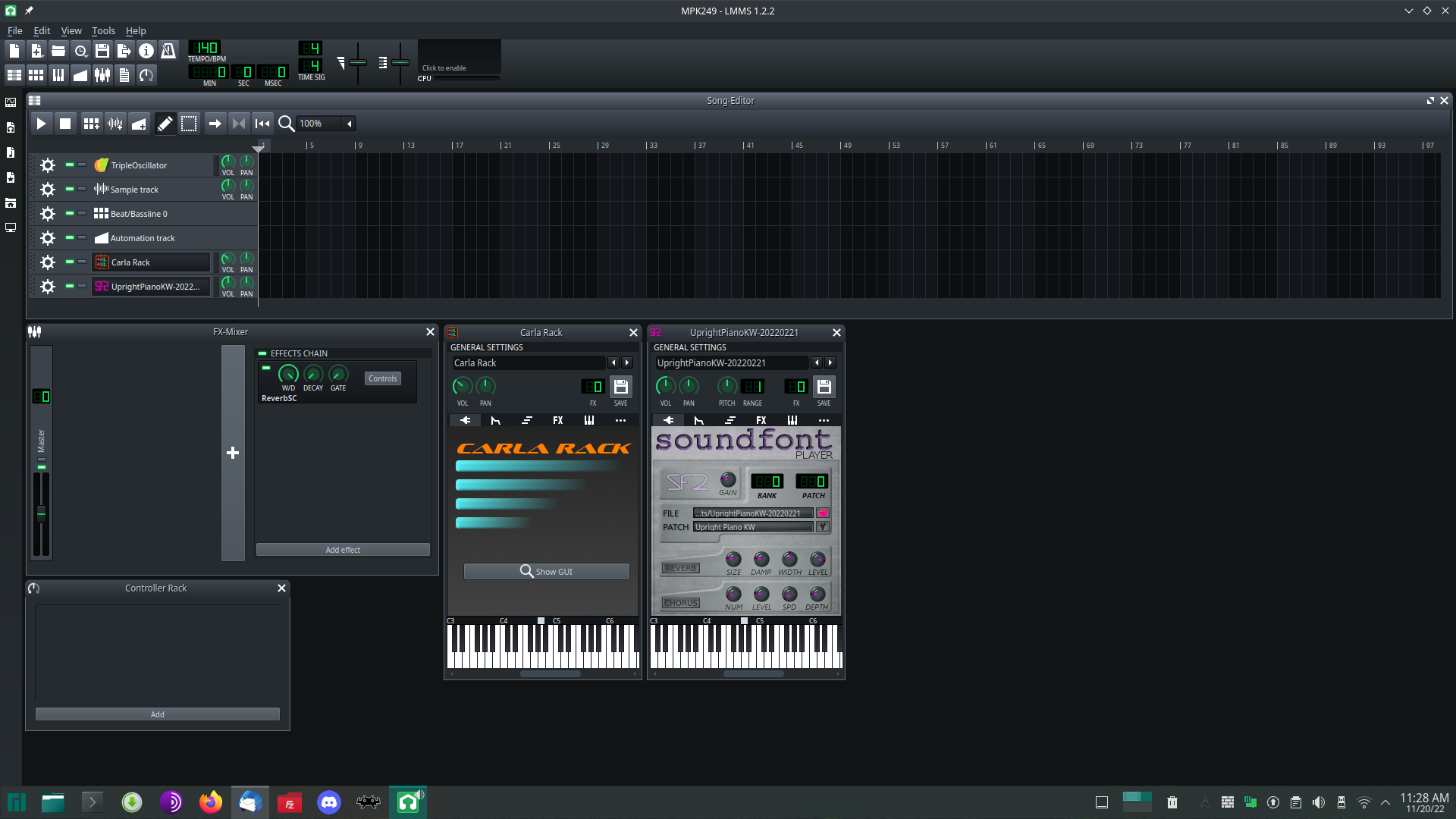The height and width of the screenshot is (819, 1456).
Task: Select draw mode pencil in Song Editor
Action: (x=165, y=123)
